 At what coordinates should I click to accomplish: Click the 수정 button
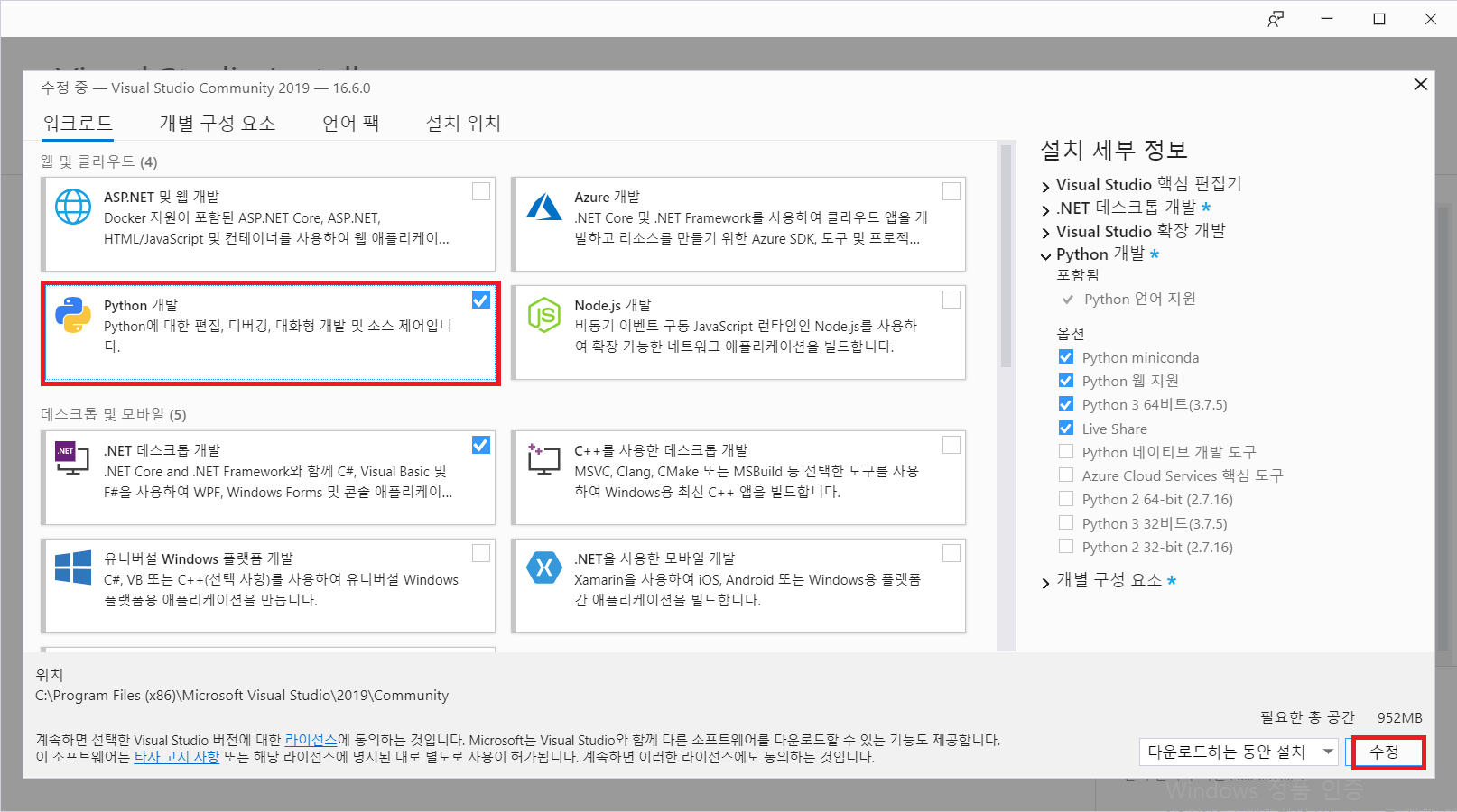[1384, 752]
